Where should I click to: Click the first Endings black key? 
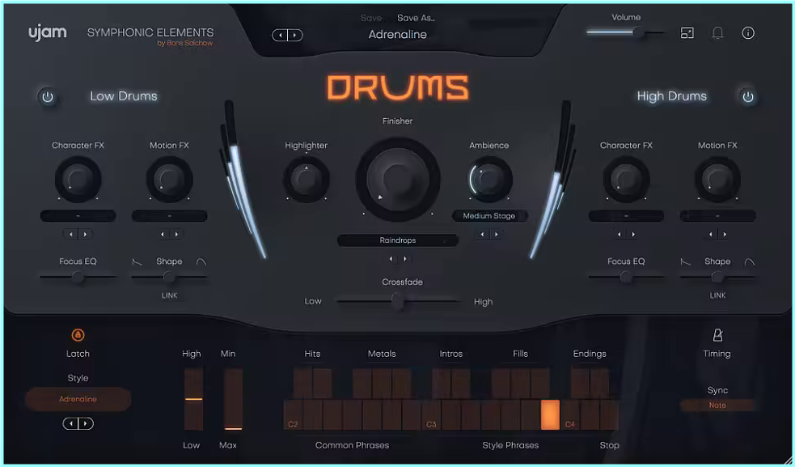[x=580, y=383]
